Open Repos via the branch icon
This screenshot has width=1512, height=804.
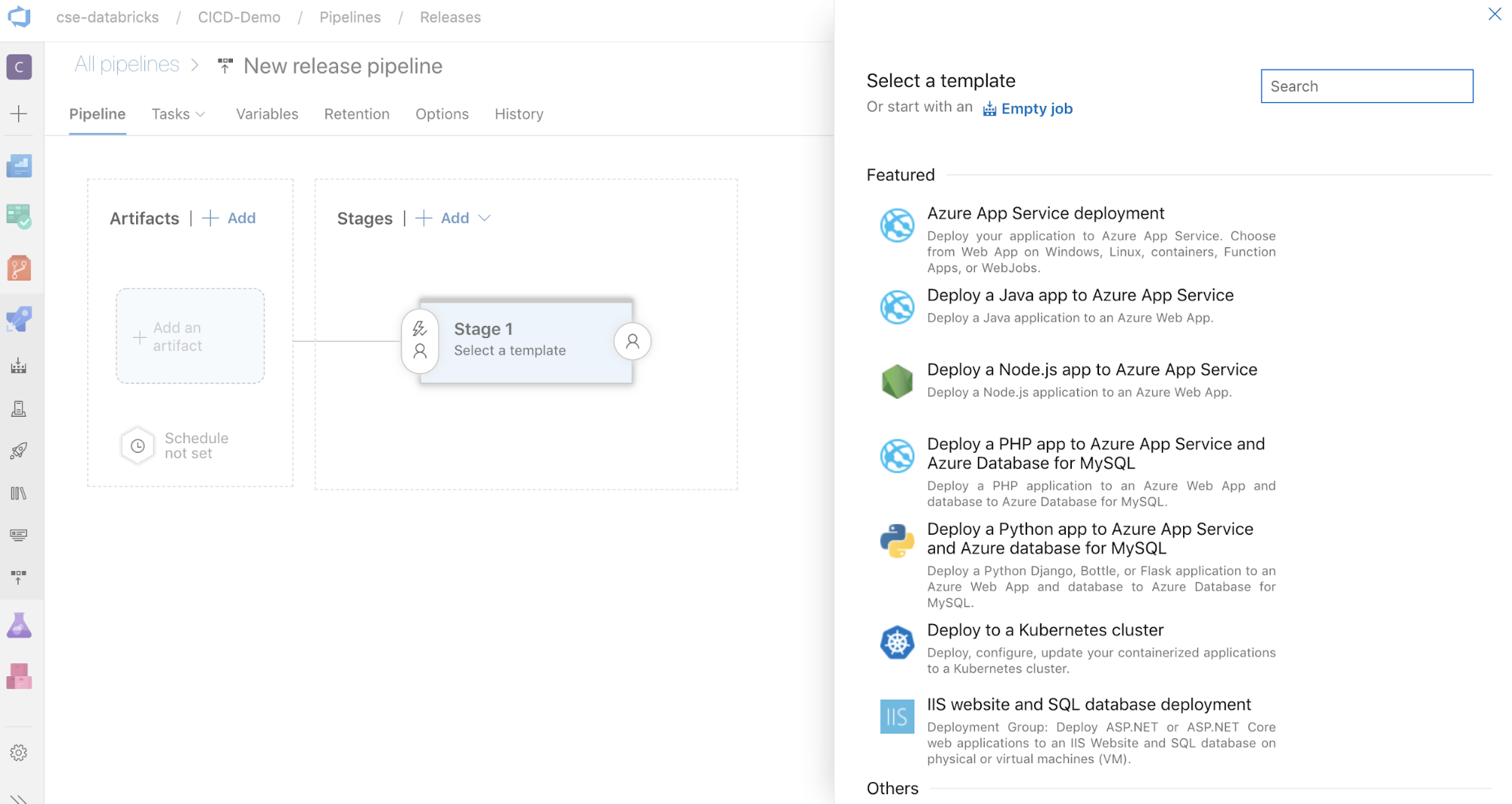pyautogui.click(x=18, y=268)
